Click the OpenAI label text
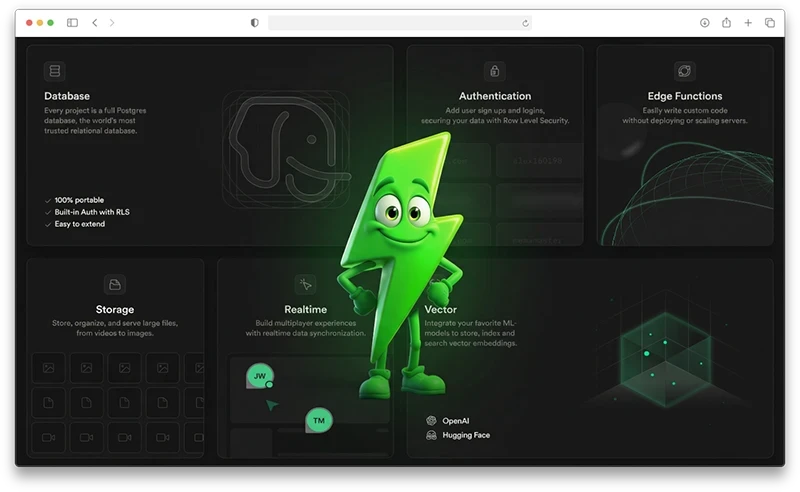The width and height of the screenshot is (800, 492). [456, 421]
